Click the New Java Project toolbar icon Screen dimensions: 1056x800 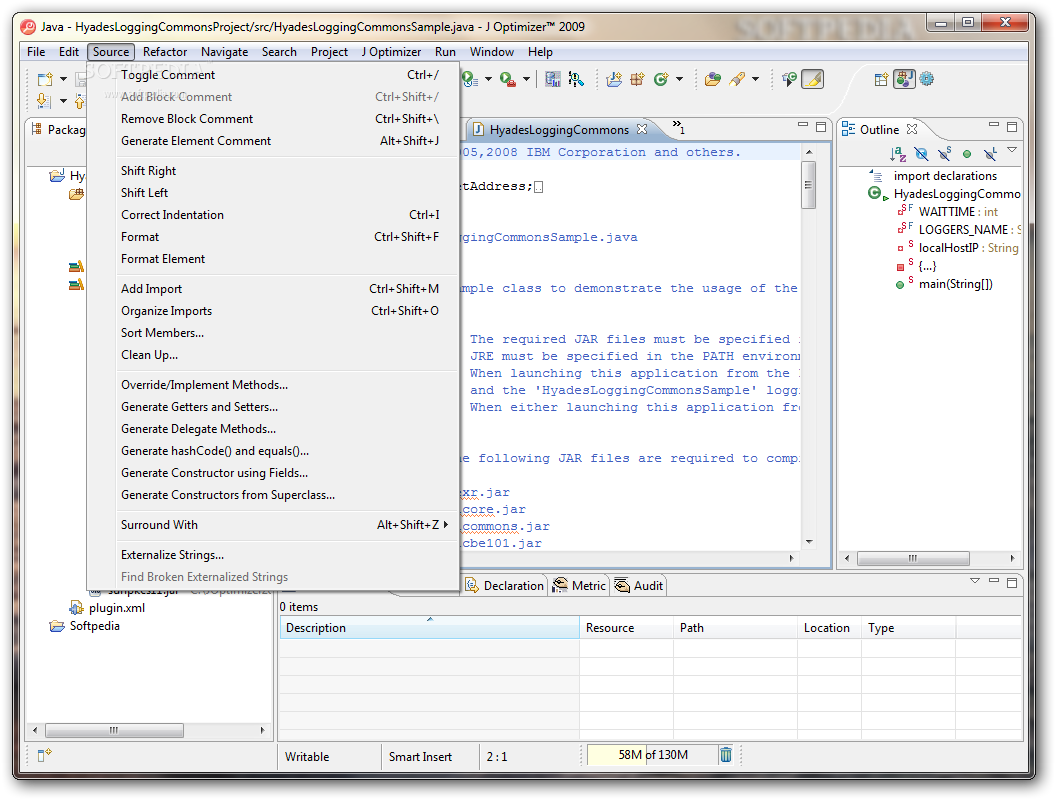coord(614,79)
